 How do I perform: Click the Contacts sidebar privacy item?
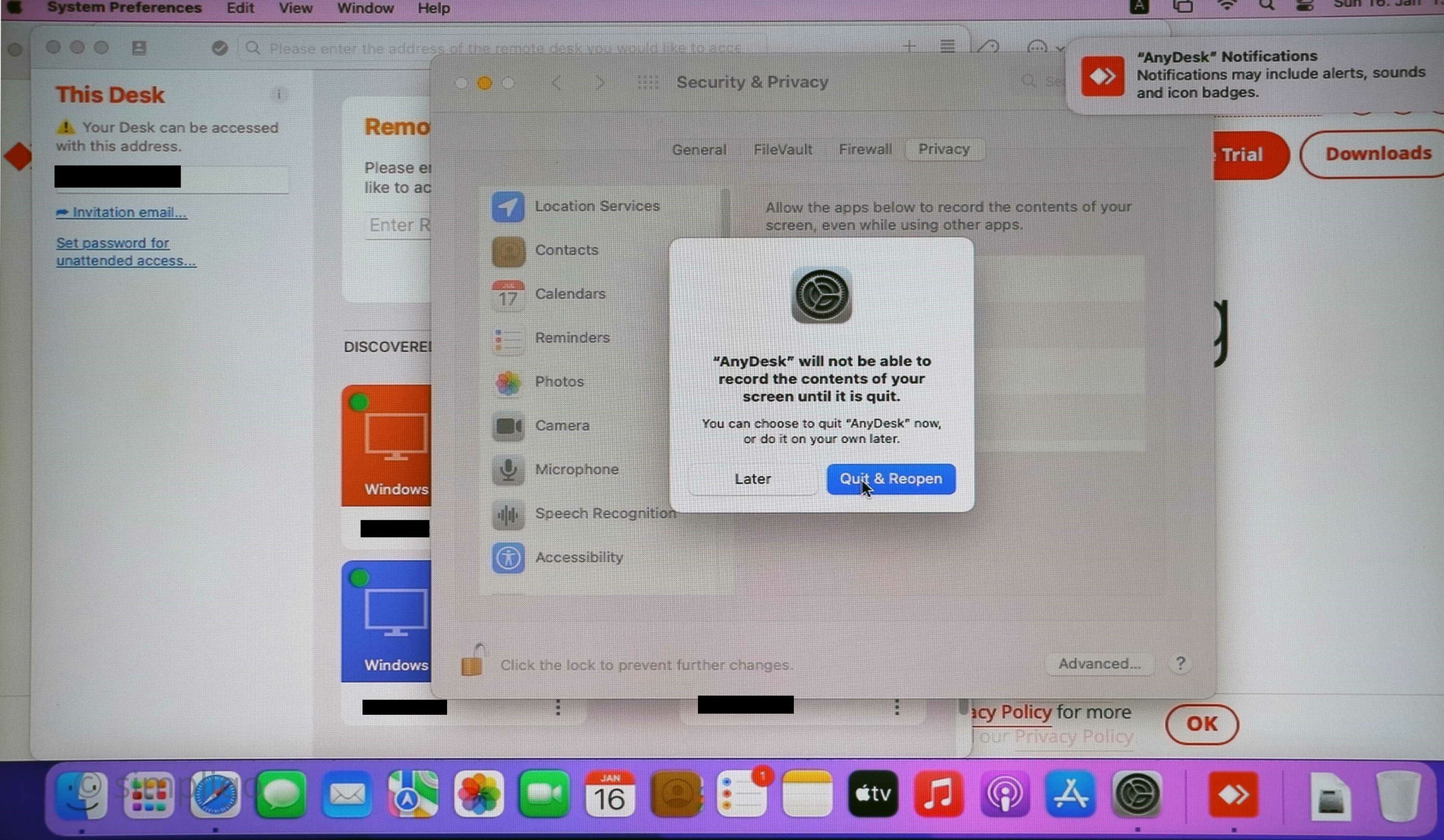pyautogui.click(x=565, y=249)
